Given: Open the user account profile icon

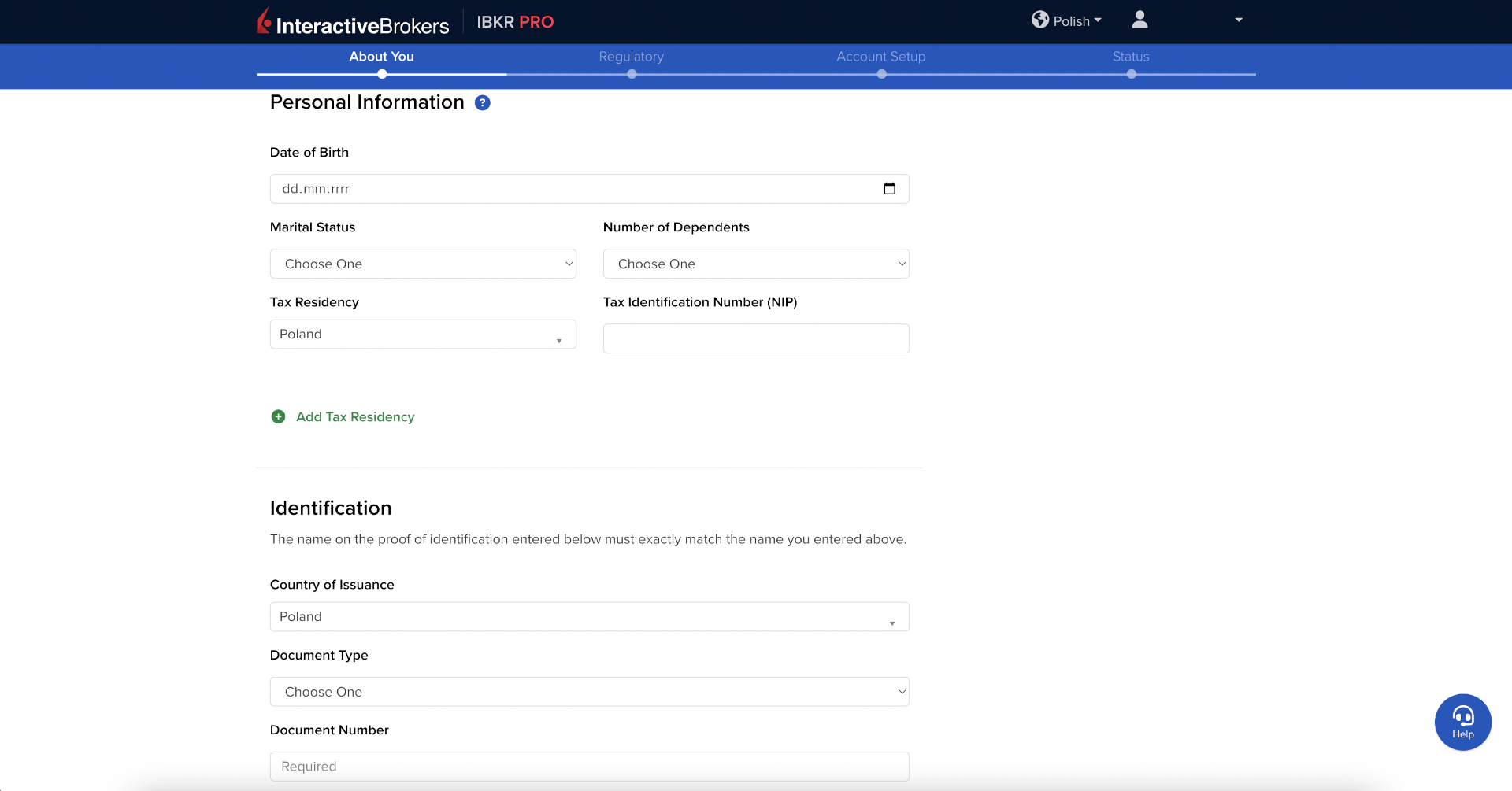Looking at the screenshot, I should [1140, 20].
